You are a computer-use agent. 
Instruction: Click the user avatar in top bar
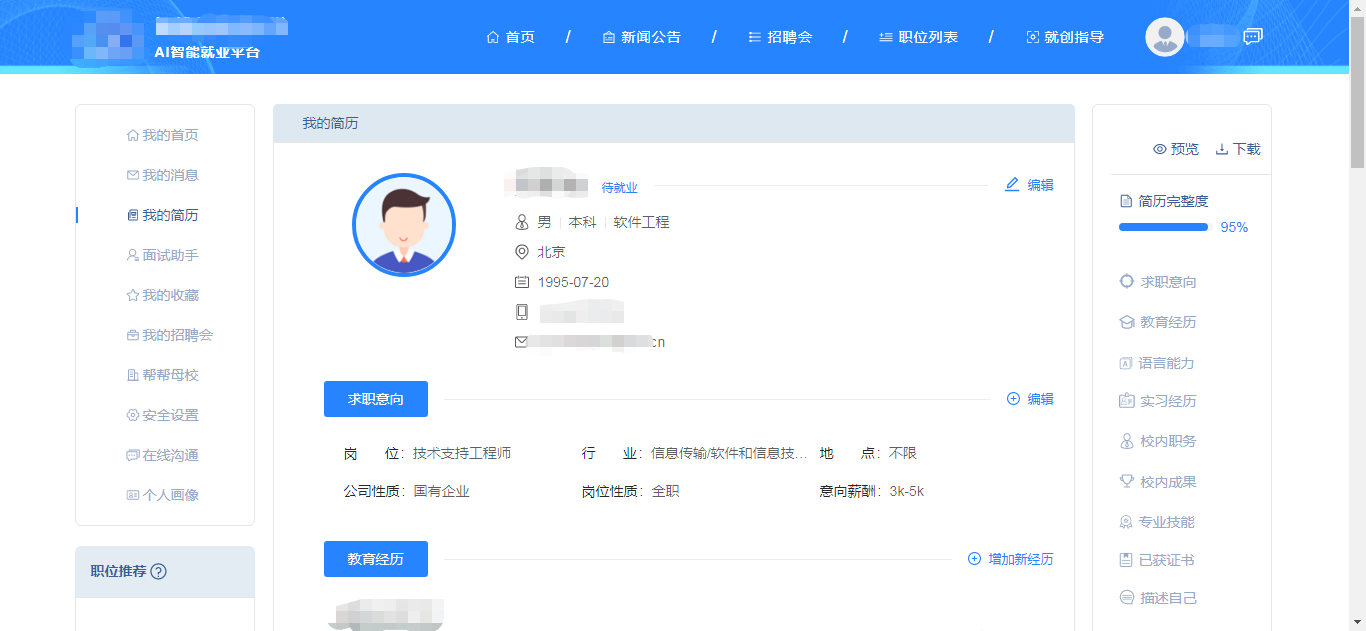point(1164,37)
